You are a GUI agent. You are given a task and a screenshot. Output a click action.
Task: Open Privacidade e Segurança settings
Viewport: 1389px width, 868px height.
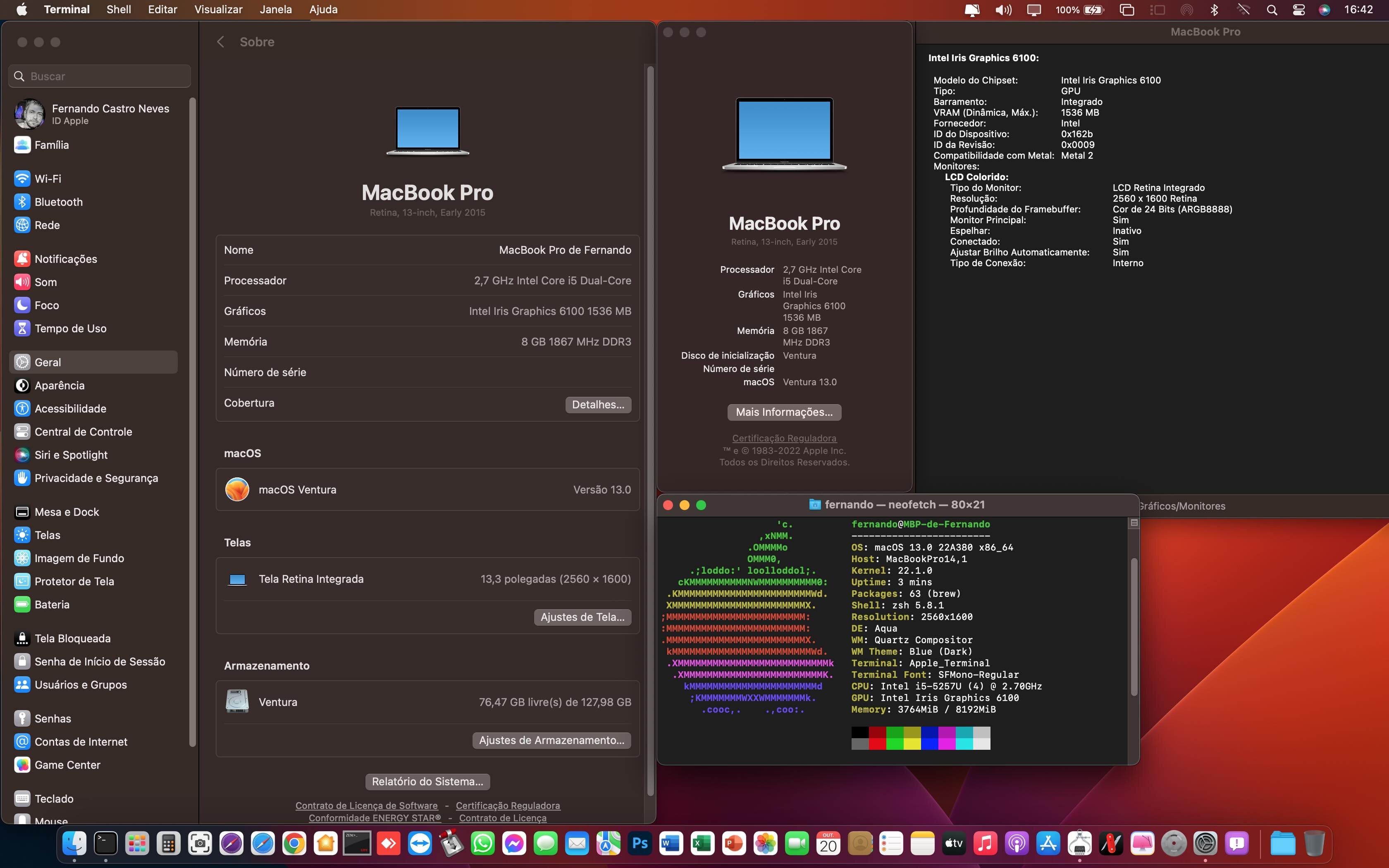point(96,478)
